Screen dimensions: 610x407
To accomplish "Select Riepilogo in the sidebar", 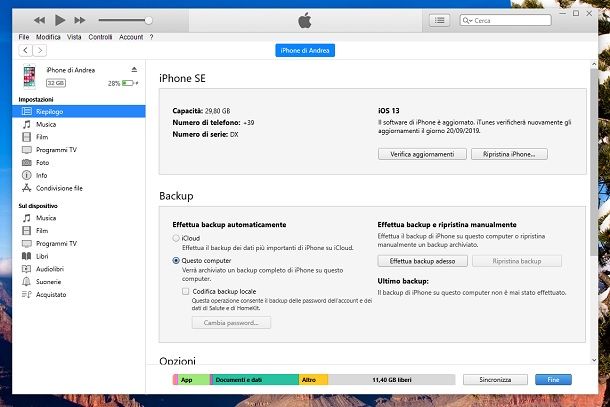I will coord(79,111).
